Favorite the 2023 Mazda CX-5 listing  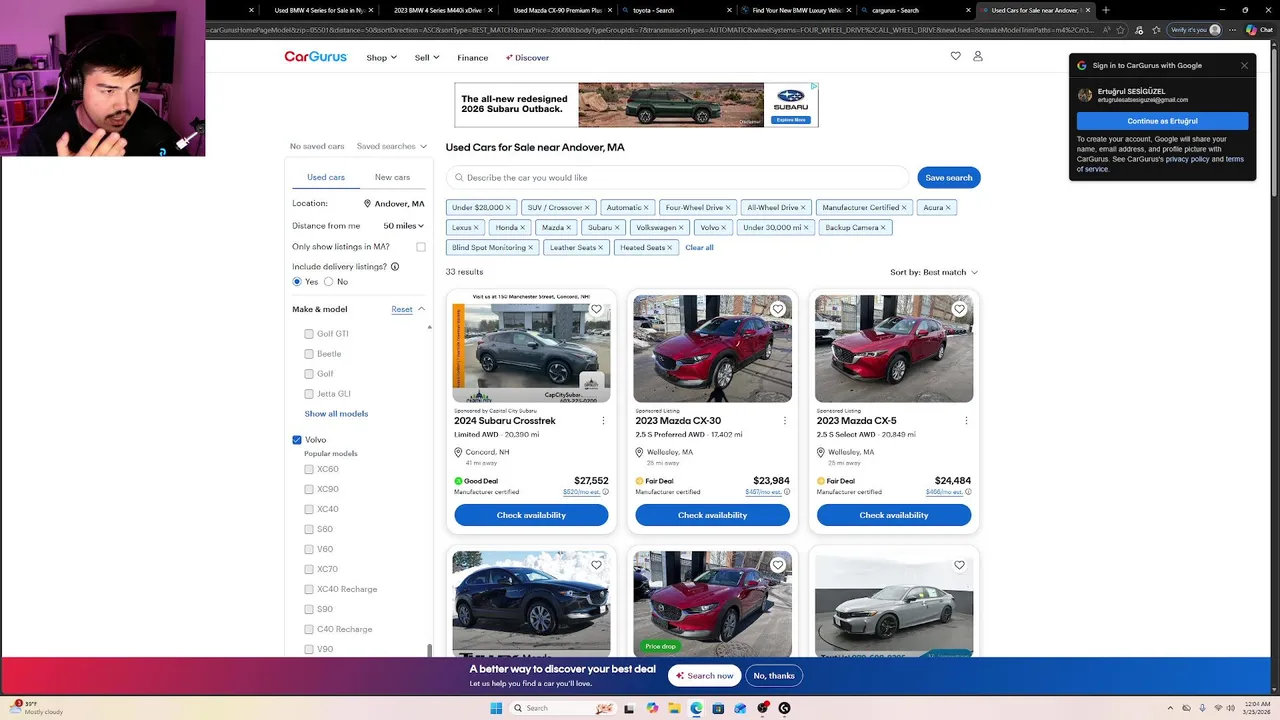click(959, 309)
